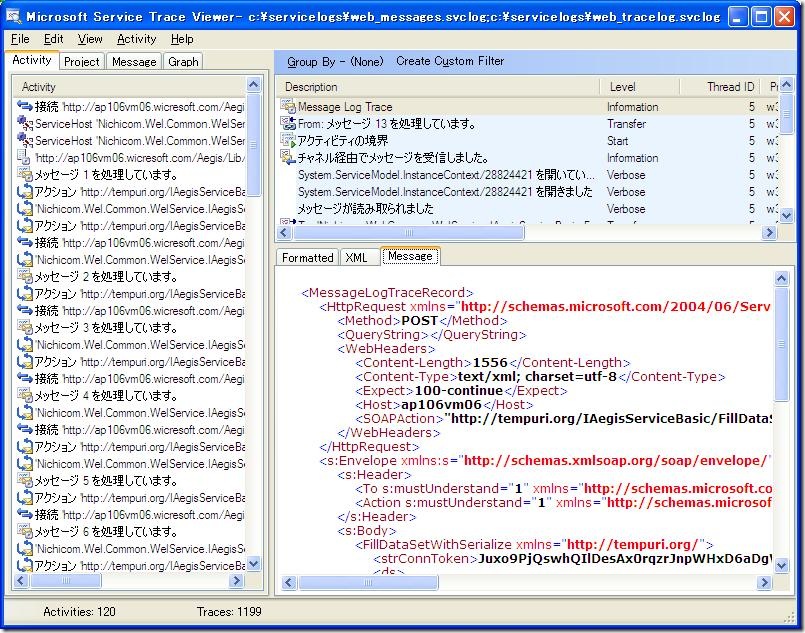Select the Activity tab above the activity list
The width and height of the screenshot is (805, 633).
[x=32, y=60]
